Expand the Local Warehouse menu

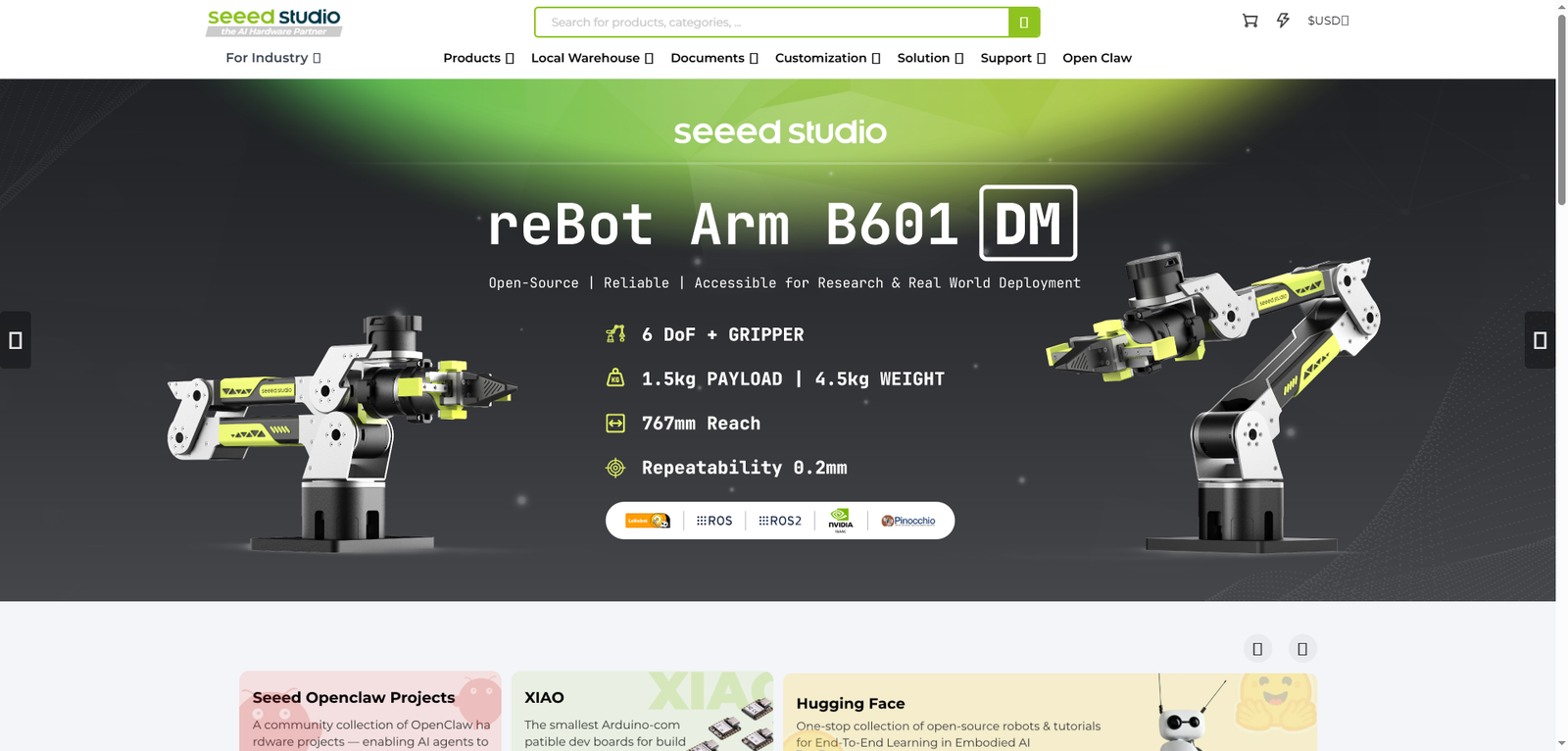[592, 58]
